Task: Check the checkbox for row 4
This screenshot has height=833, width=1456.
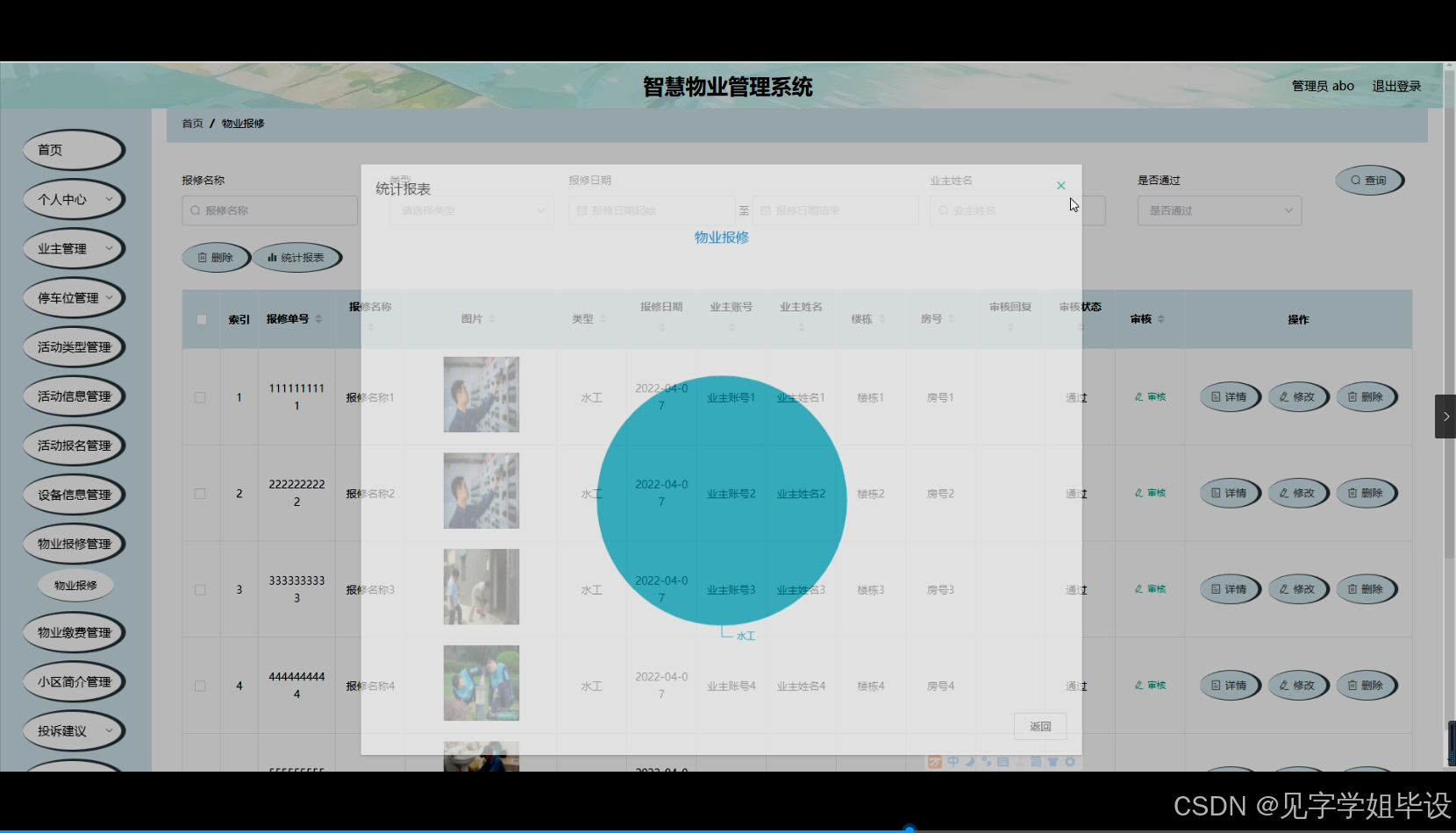Action: point(200,686)
